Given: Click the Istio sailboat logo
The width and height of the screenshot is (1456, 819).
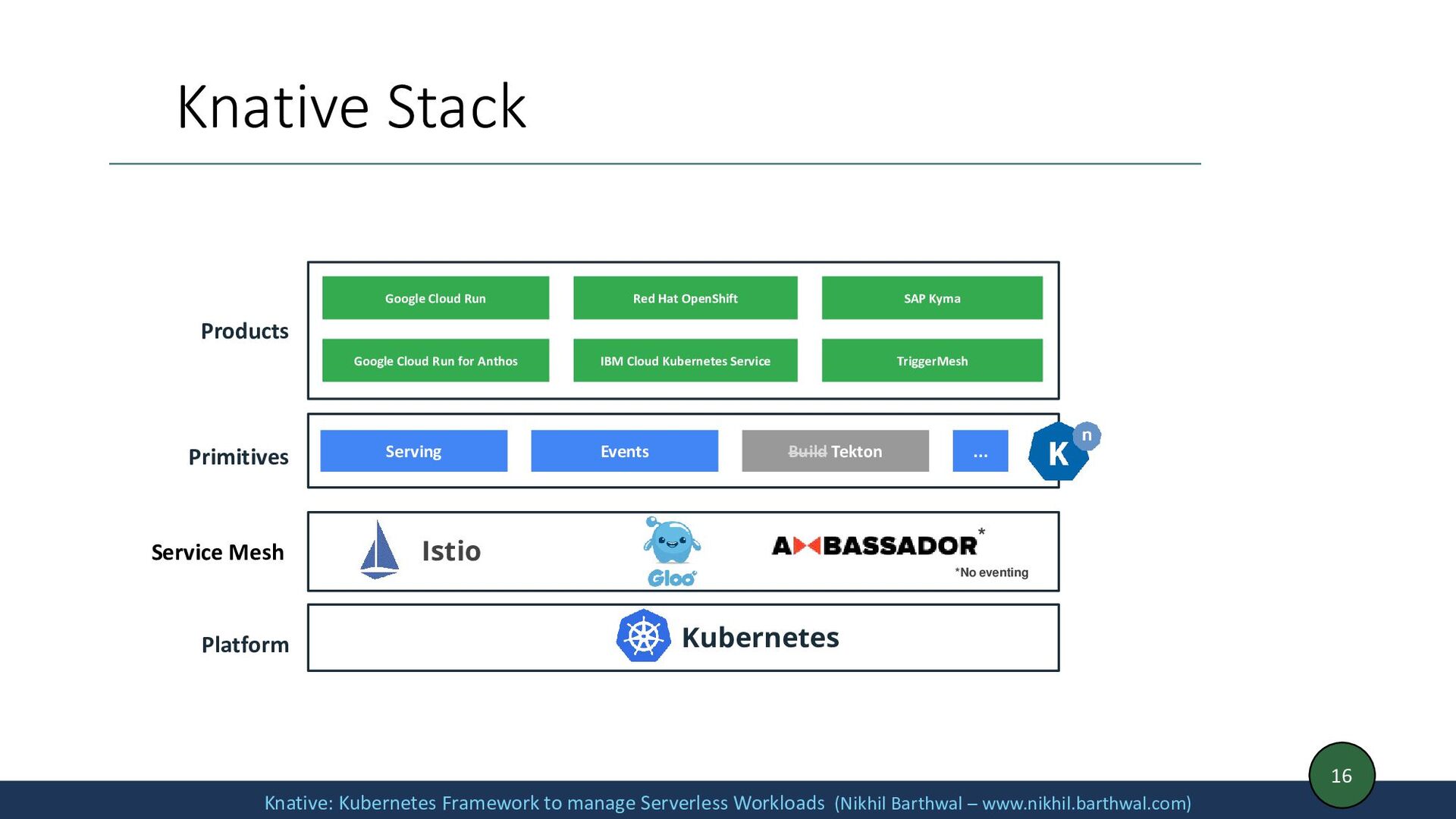Looking at the screenshot, I should (x=379, y=551).
